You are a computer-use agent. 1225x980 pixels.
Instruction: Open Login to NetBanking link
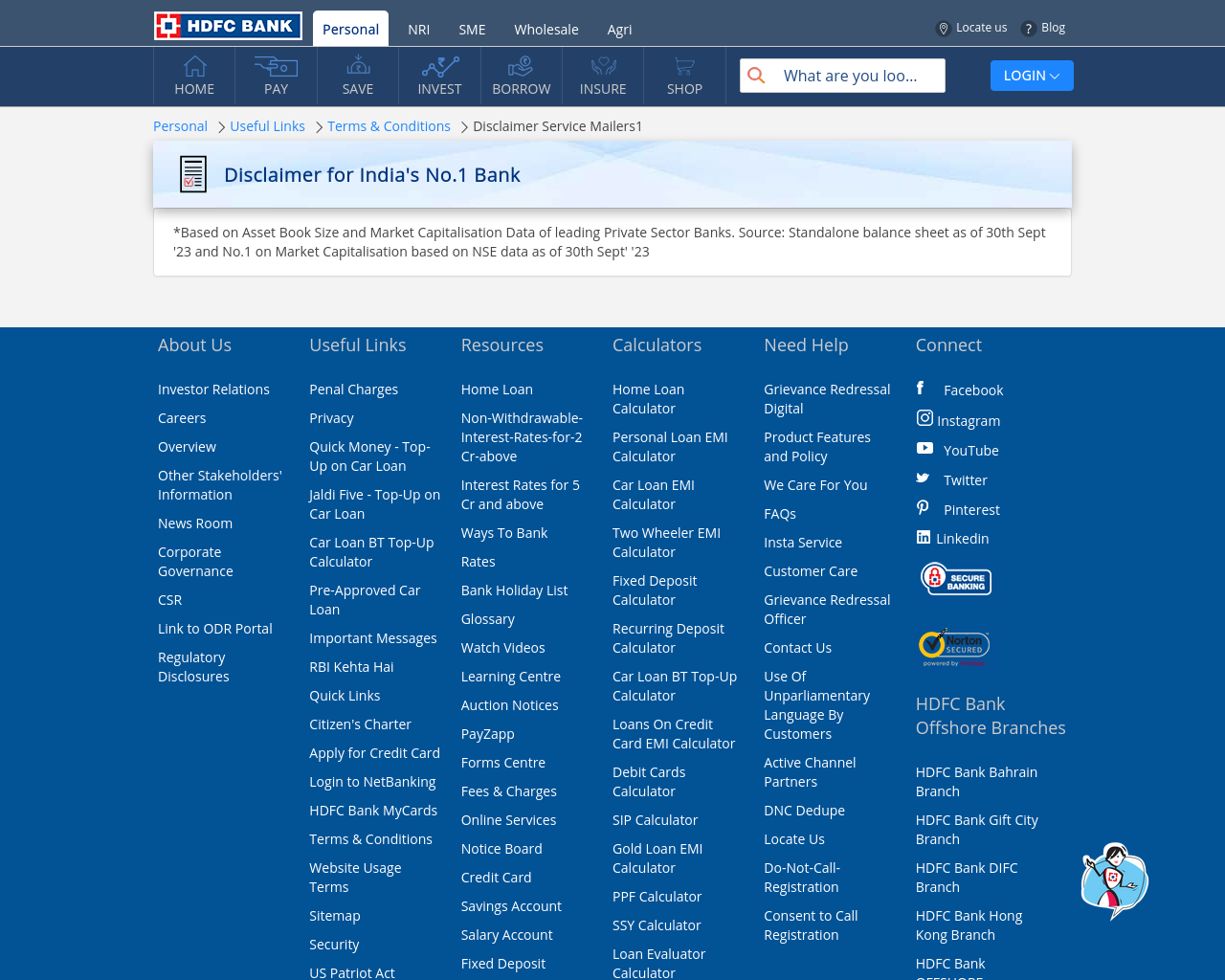tap(372, 782)
